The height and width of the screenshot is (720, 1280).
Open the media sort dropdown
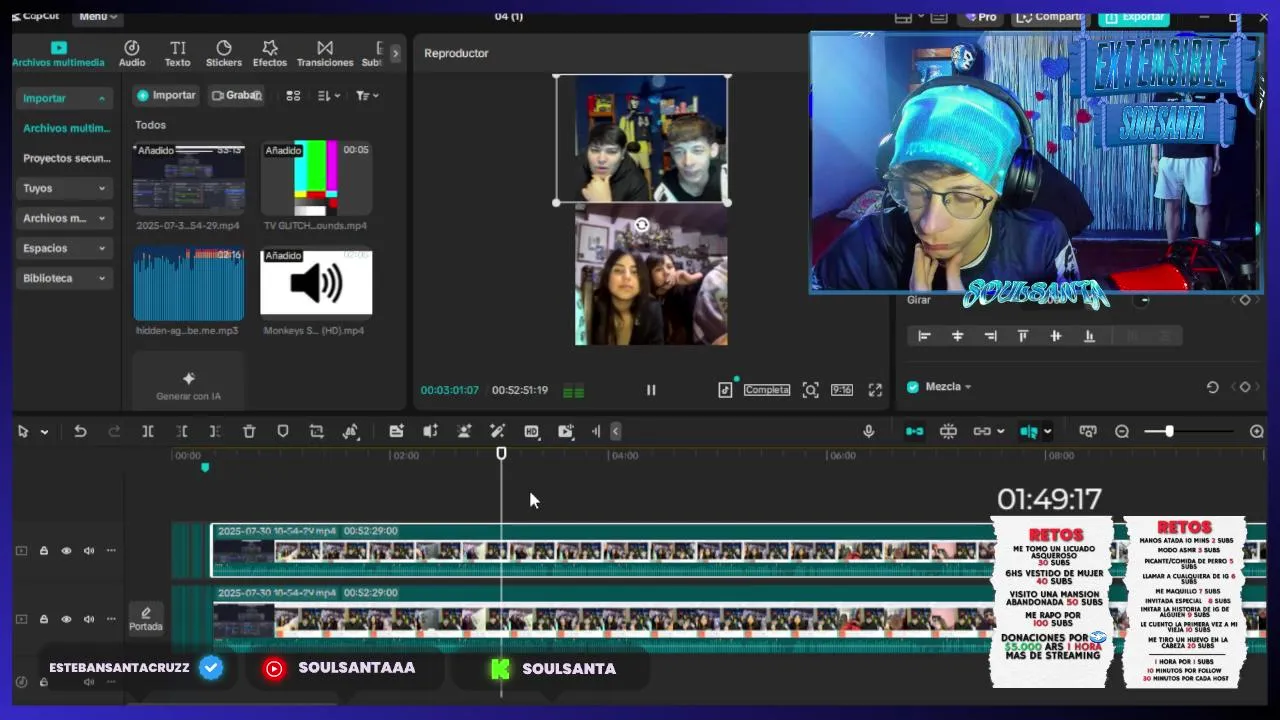coord(329,95)
